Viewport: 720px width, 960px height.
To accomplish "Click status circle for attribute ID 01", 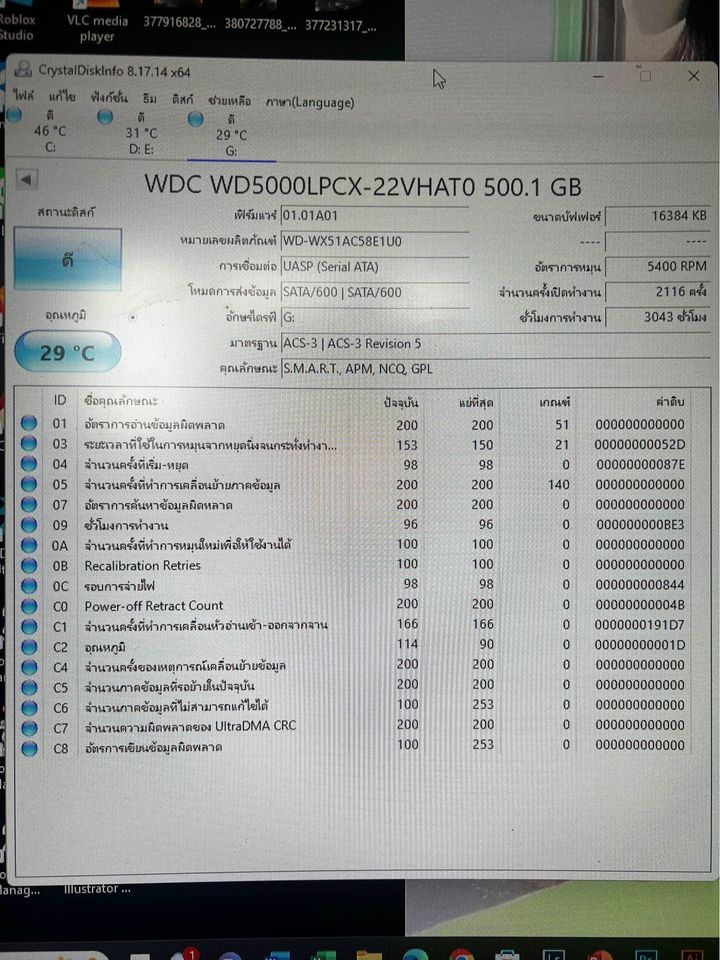I will 29,424.
